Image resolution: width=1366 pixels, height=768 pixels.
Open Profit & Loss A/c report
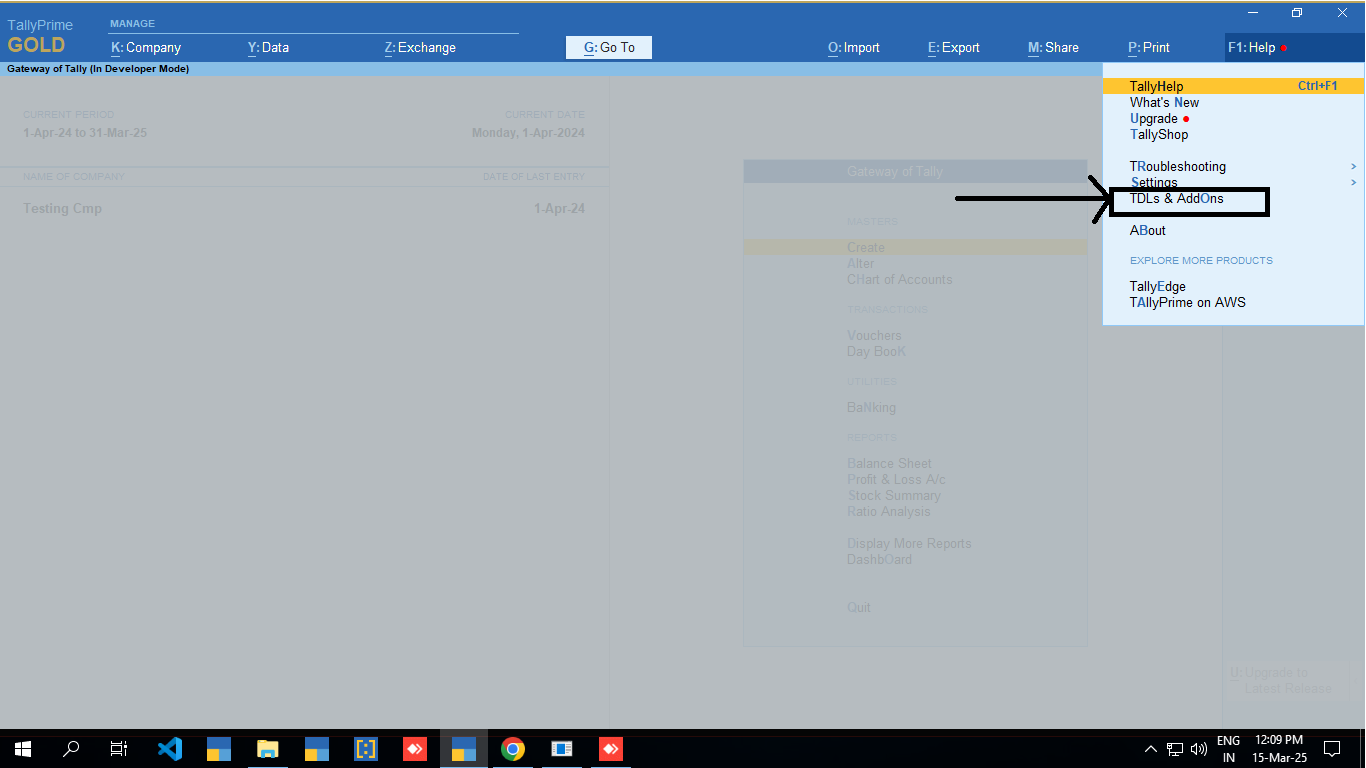point(896,479)
